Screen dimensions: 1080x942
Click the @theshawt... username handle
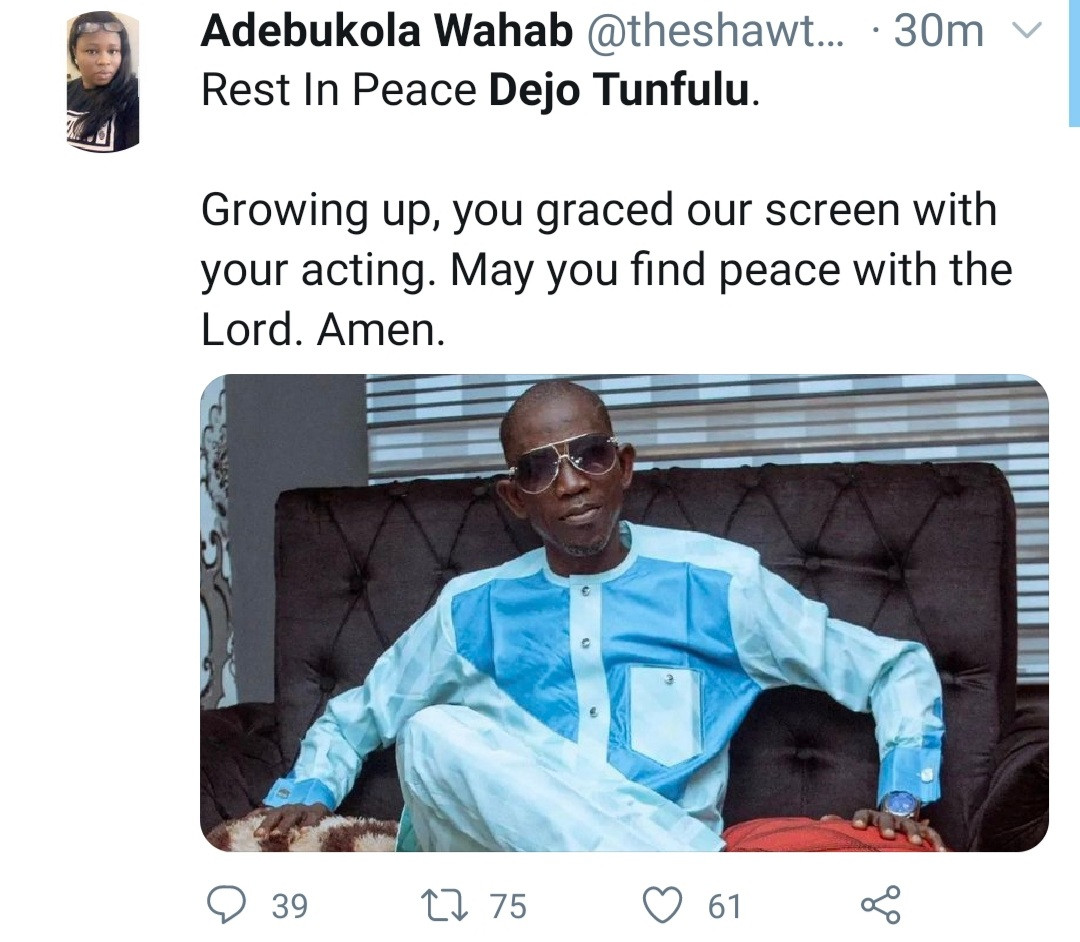click(714, 33)
